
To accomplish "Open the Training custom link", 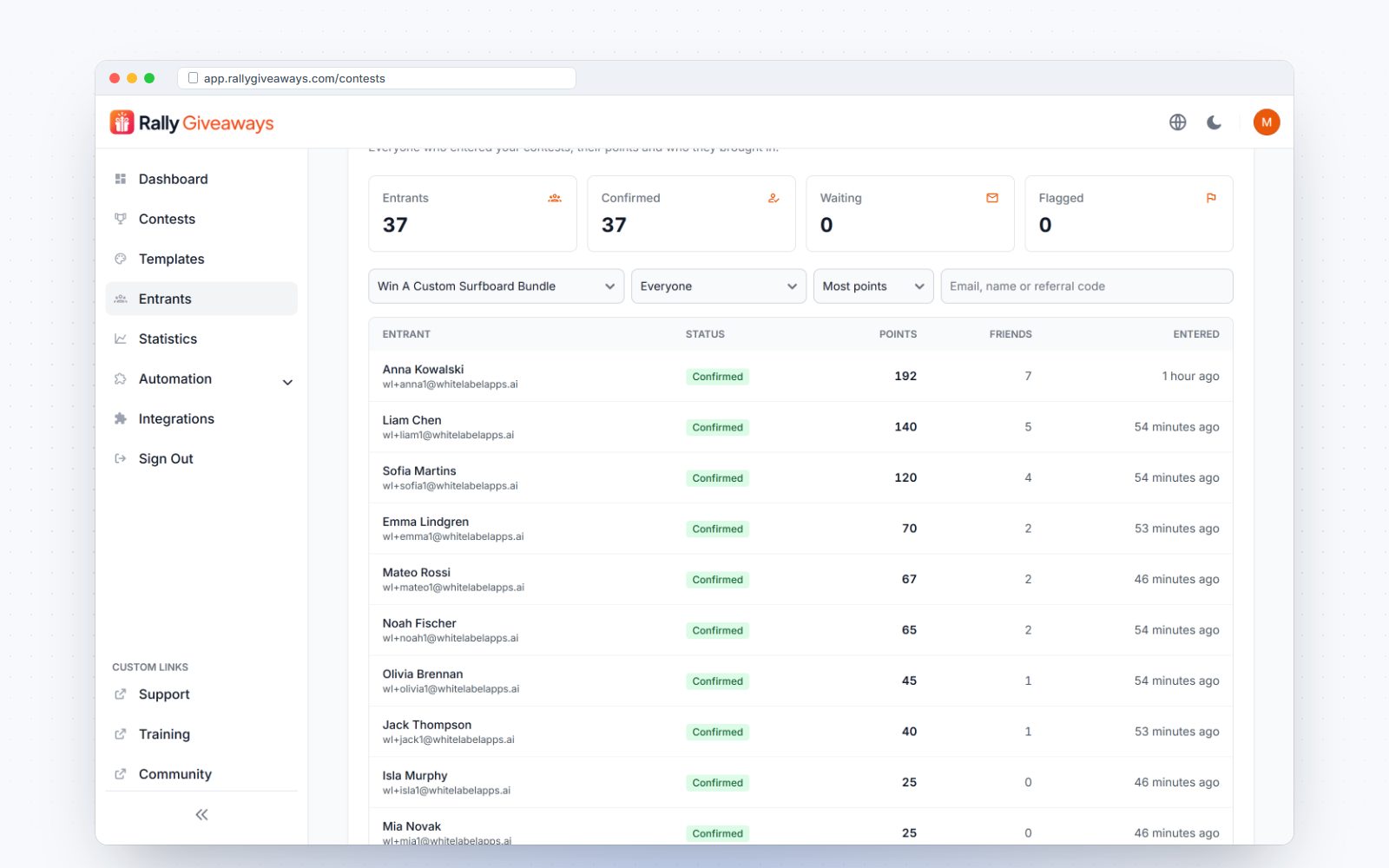I will click(201, 734).
